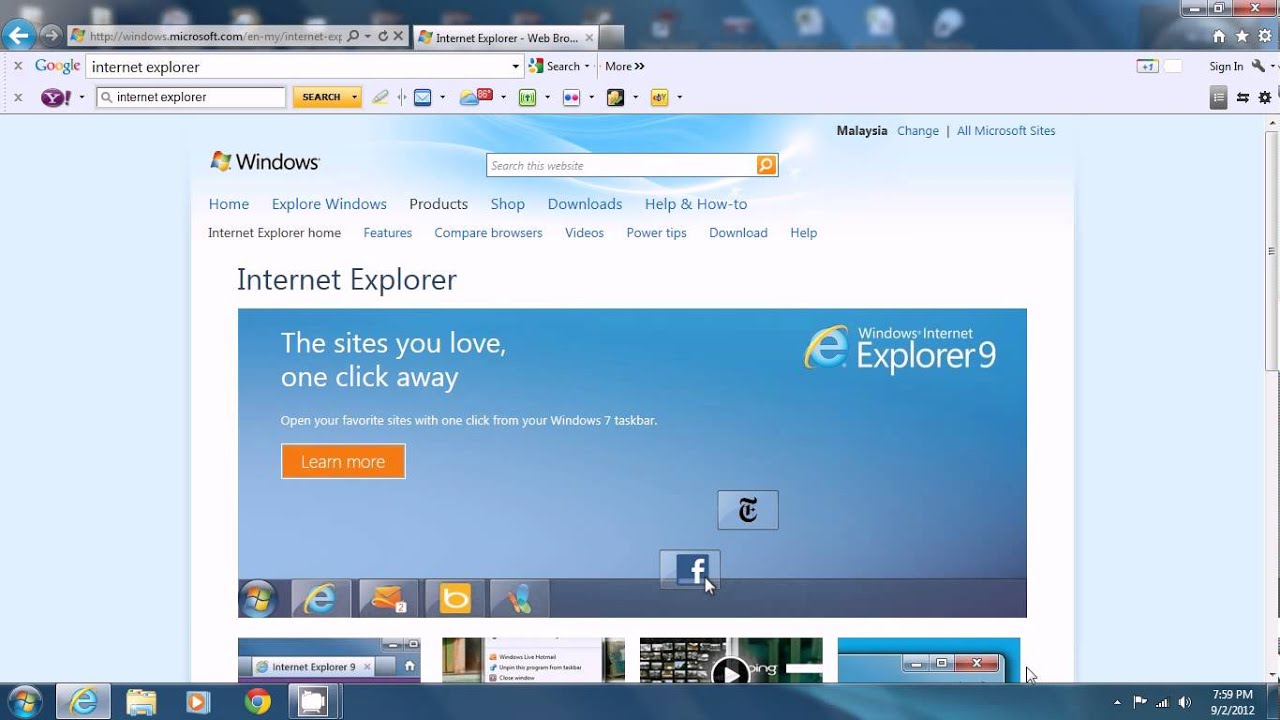Screen dimensions: 1280x720
Task: Expand the address bar dropdown arrow
Action: point(368,36)
